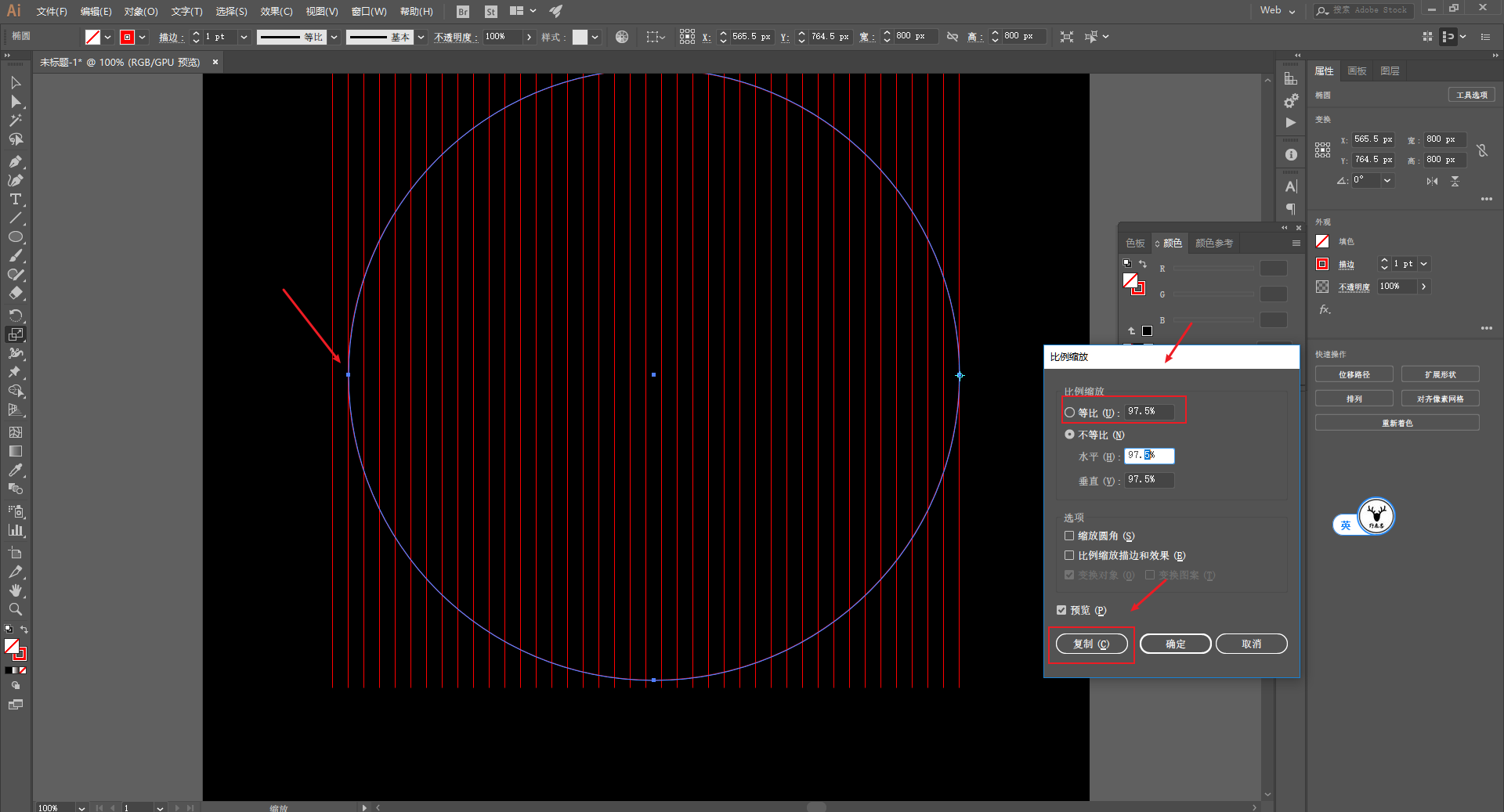Image resolution: width=1504 pixels, height=812 pixels.
Task: Enable 比例缩放描边和效果 checkbox
Action: tap(1069, 556)
